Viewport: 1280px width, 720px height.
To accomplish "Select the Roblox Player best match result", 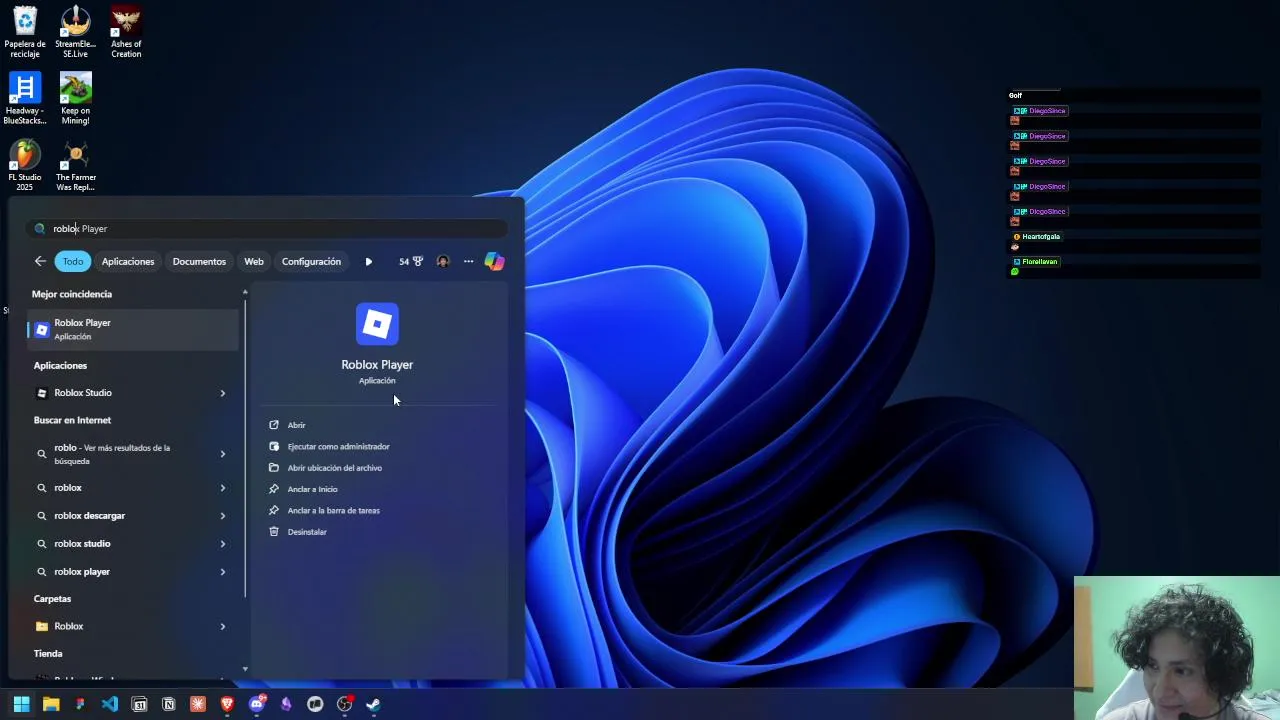I will 133,329.
